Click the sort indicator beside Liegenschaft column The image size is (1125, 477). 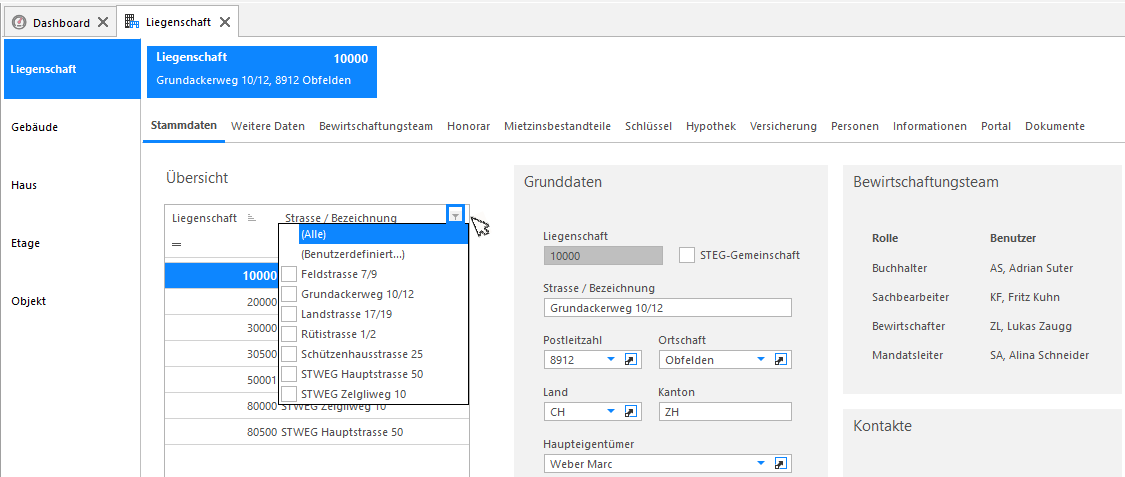pos(251,217)
